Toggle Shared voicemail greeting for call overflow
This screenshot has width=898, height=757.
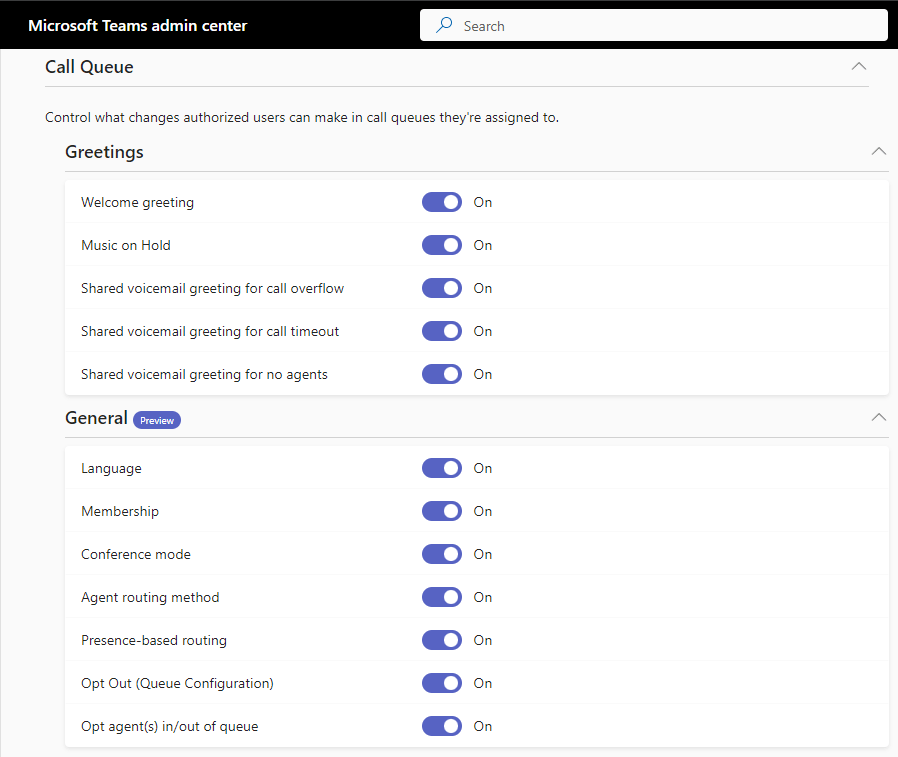pos(442,288)
